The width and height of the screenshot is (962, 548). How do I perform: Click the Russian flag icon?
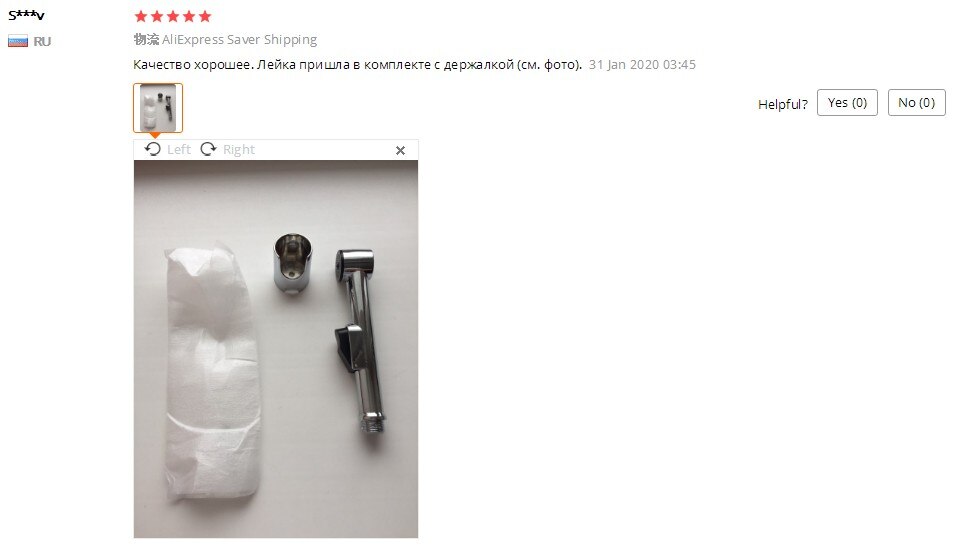click(18, 41)
